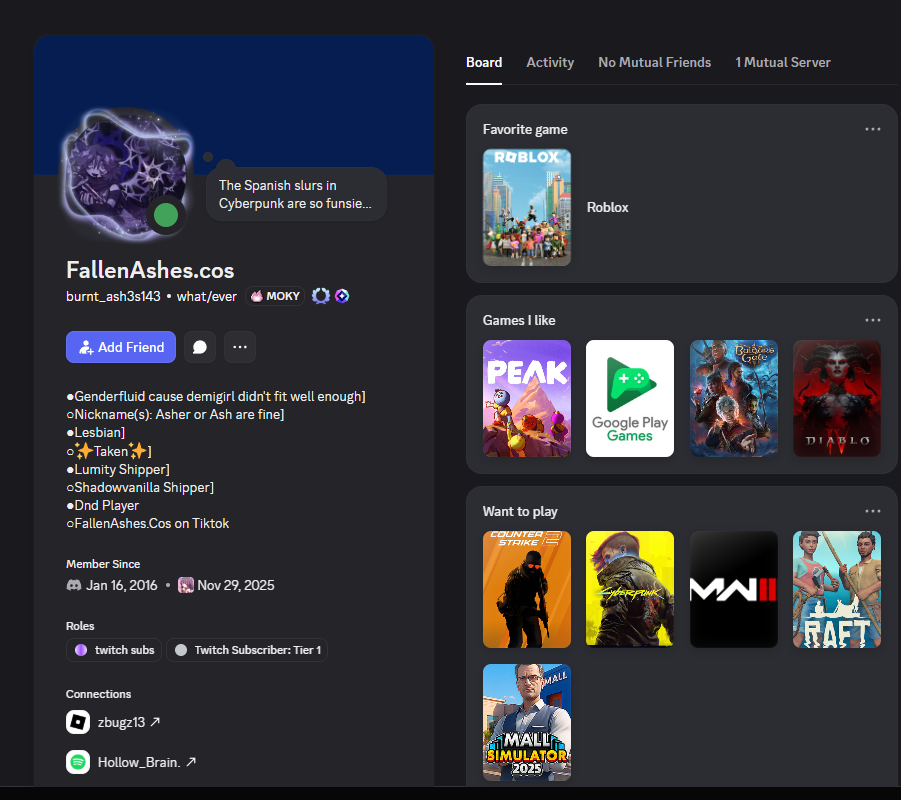
Task: Open the Diablo IV game cover
Action: coord(837,398)
